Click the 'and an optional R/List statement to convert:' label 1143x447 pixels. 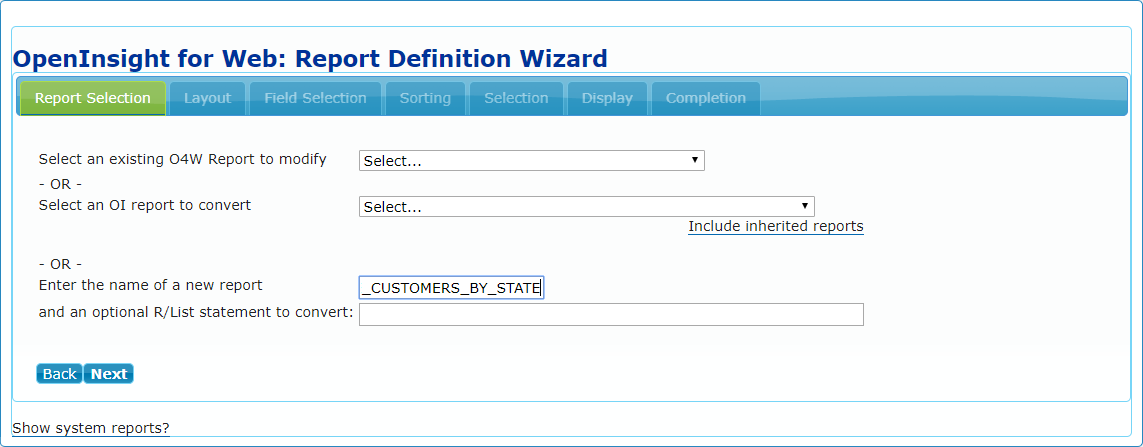(x=195, y=314)
